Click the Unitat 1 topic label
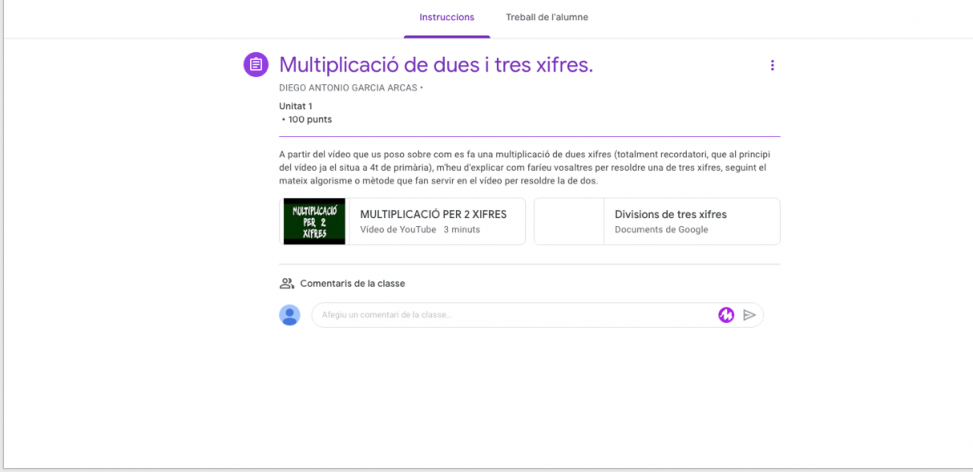The height and width of the screenshot is (472, 973). (x=296, y=106)
